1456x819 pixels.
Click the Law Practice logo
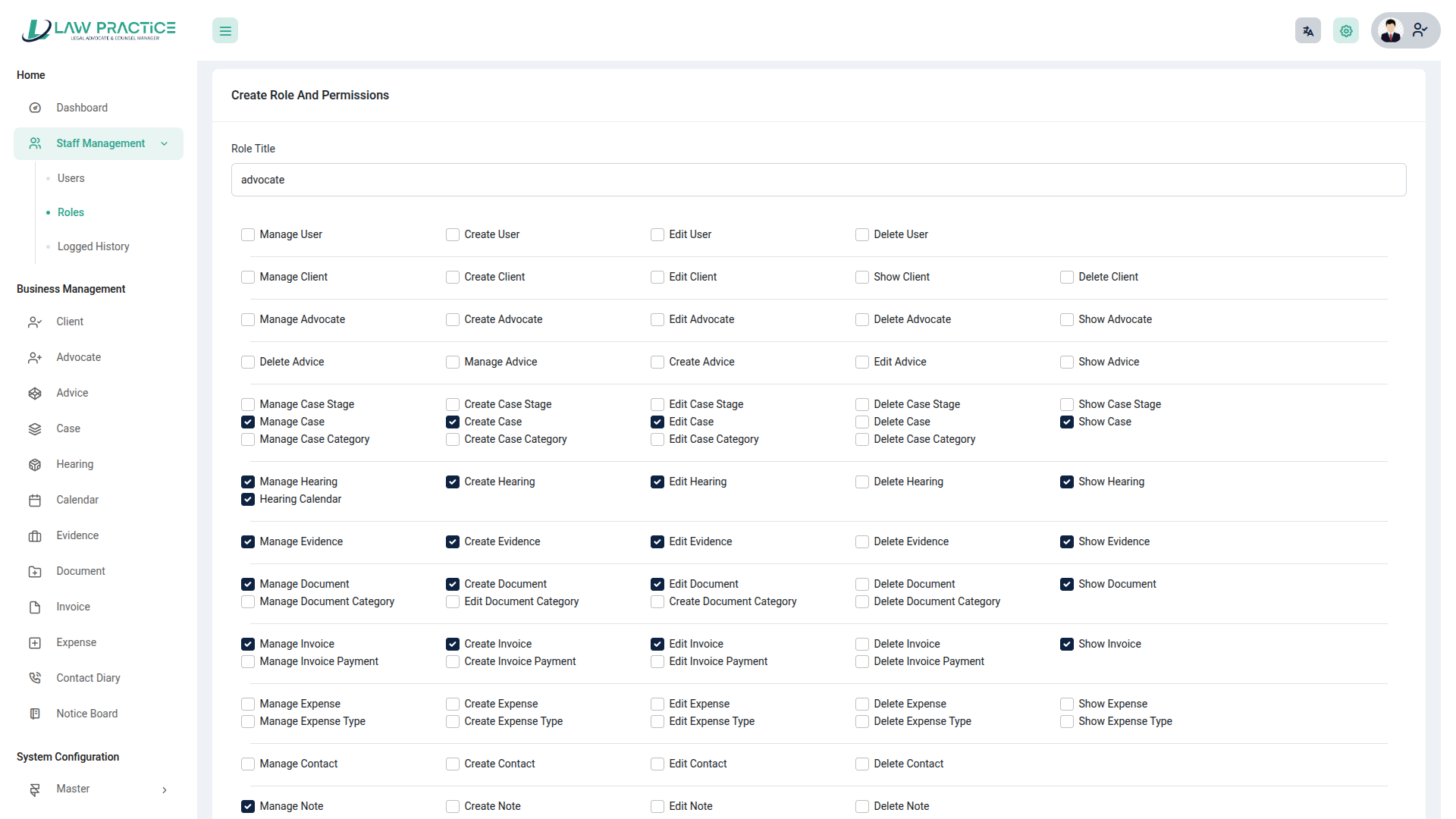[x=99, y=30]
